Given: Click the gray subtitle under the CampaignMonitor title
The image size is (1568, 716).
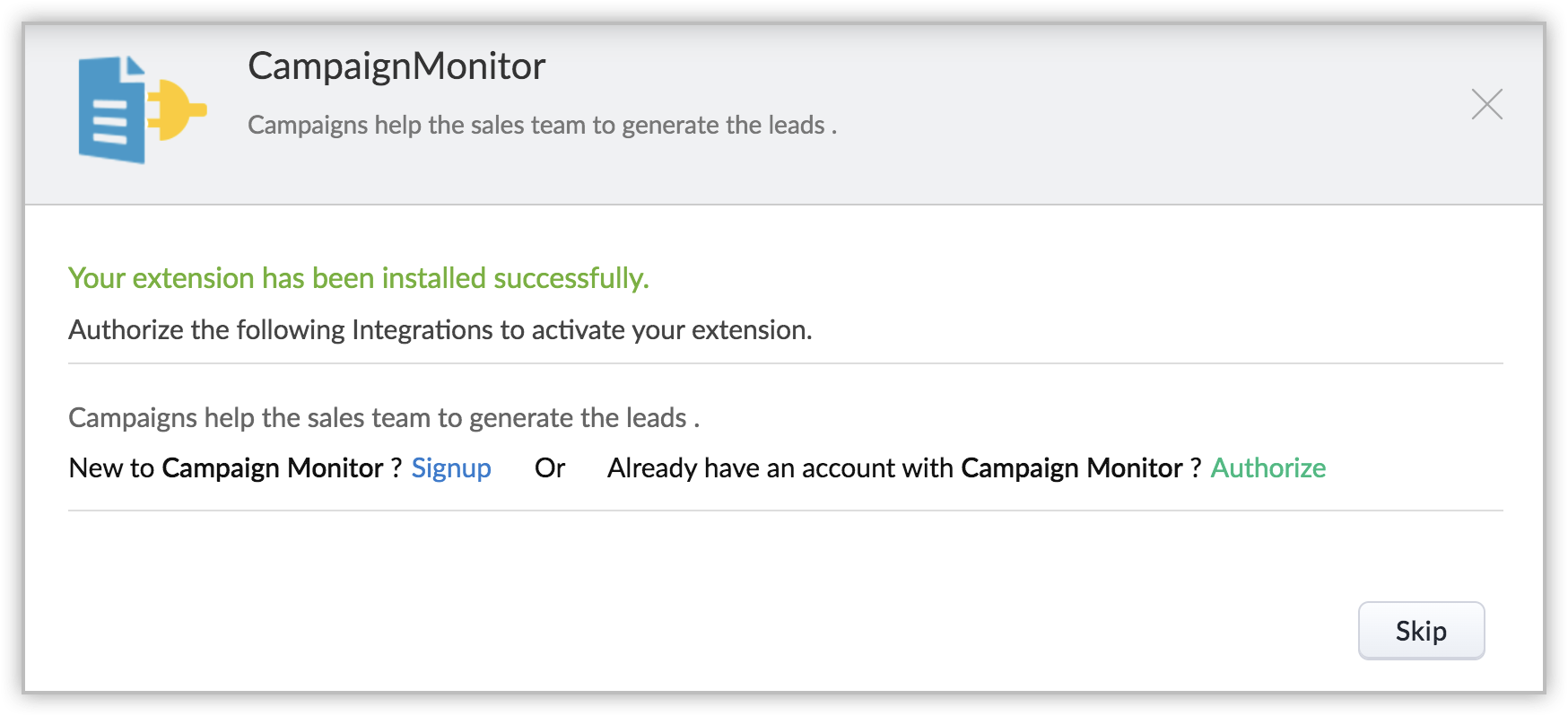Looking at the screenshot, I should pyautogui.click(x=542, y=126).
